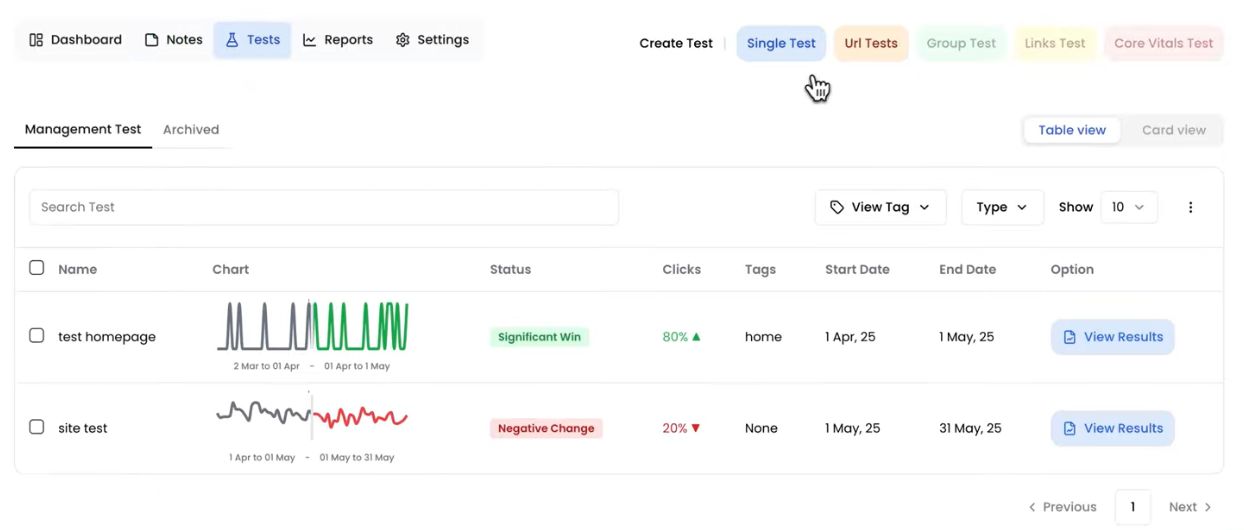Image resolution: width=1244 pixels, height=530 pixels.
Task: Select the test homepage row checkbox
Action: point(37,336)
